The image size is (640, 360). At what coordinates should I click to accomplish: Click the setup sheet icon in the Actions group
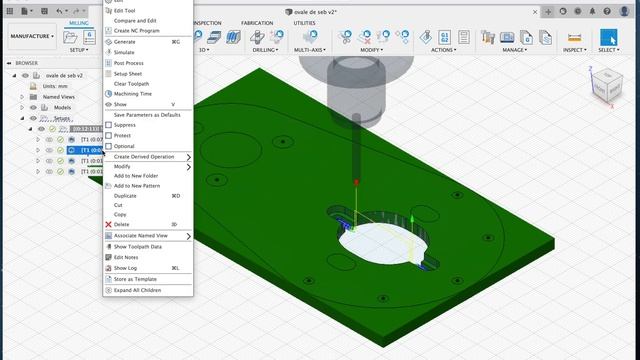(x=464, y=37)
